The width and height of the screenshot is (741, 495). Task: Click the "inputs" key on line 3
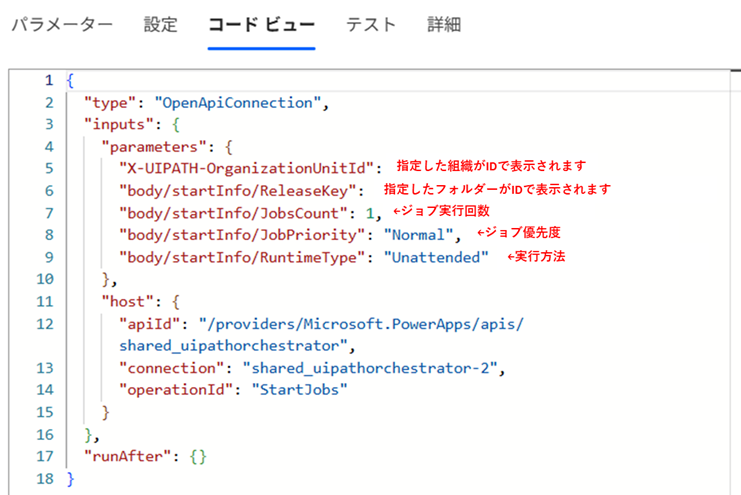pos(119,124)
